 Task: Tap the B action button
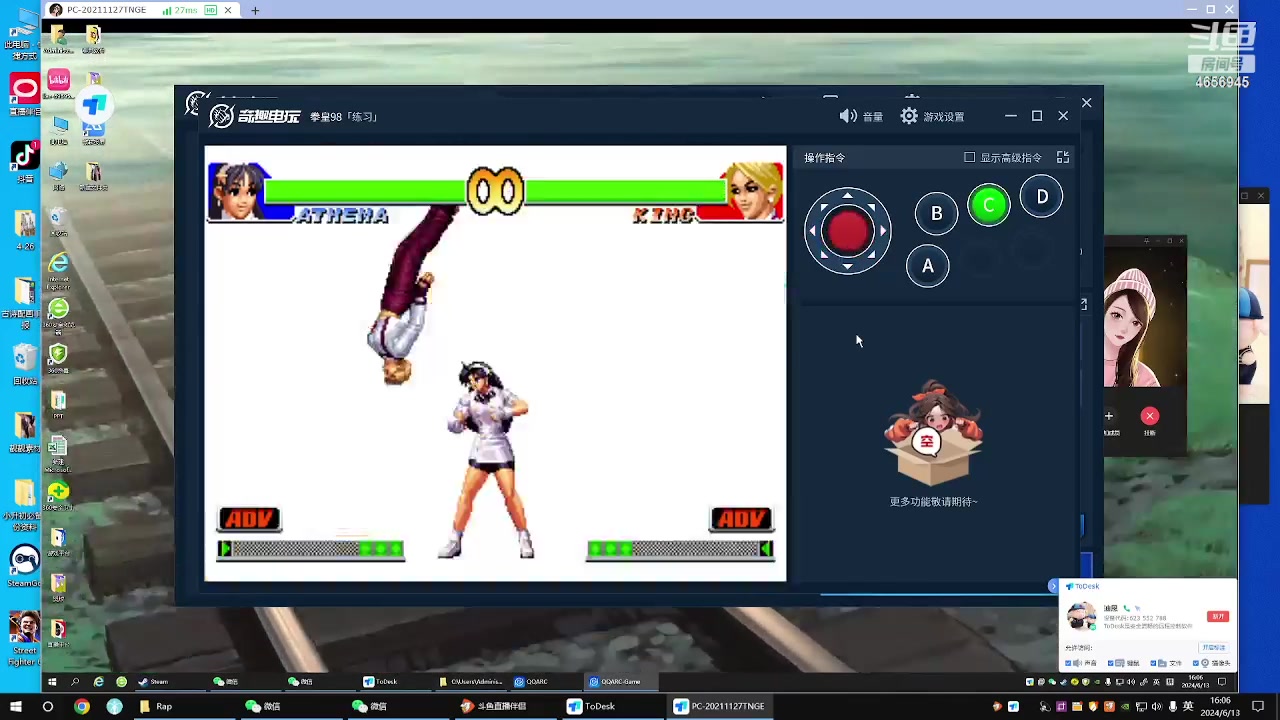click(x=937, y=213)
